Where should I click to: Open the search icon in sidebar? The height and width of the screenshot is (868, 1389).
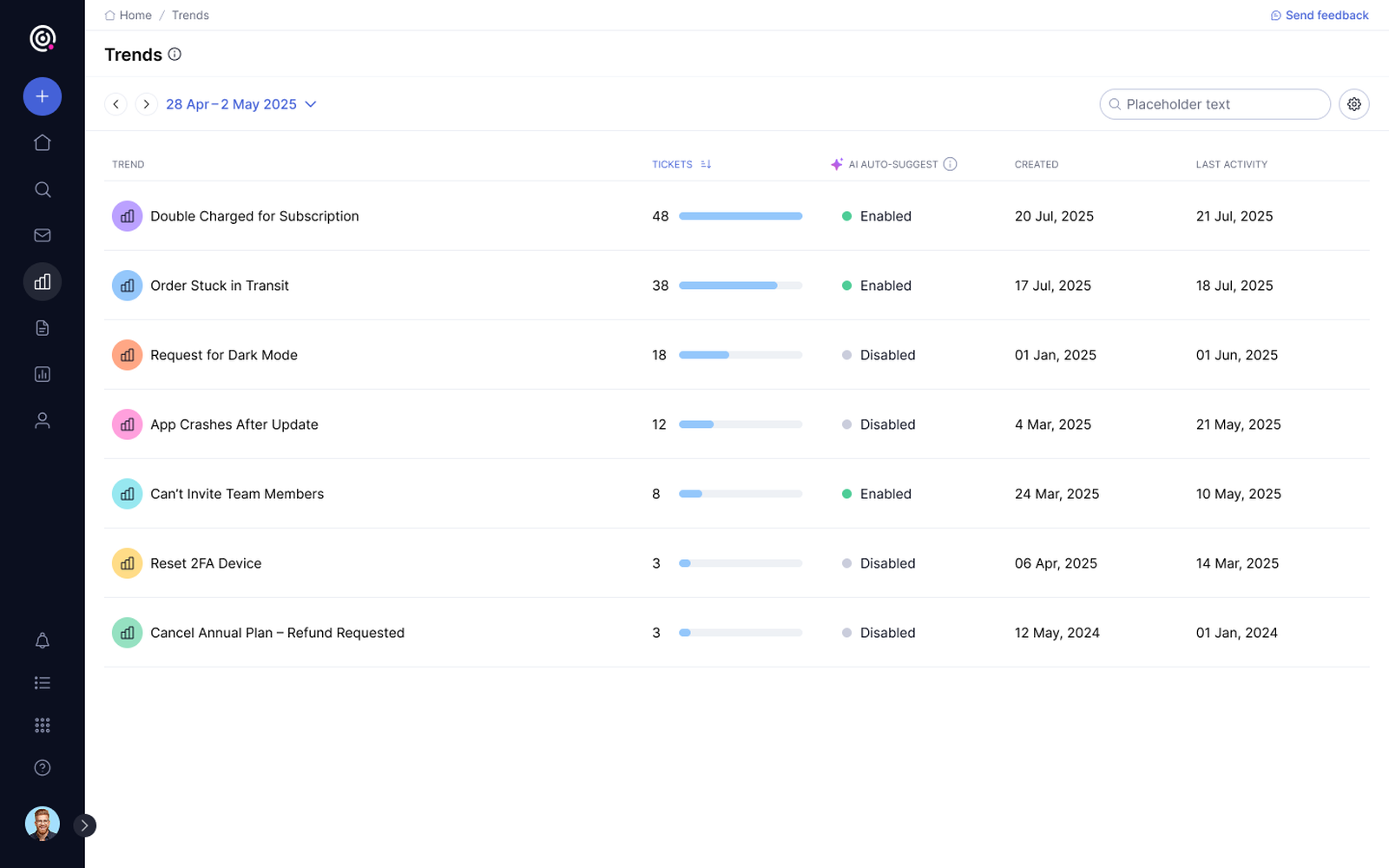point(42,189)
